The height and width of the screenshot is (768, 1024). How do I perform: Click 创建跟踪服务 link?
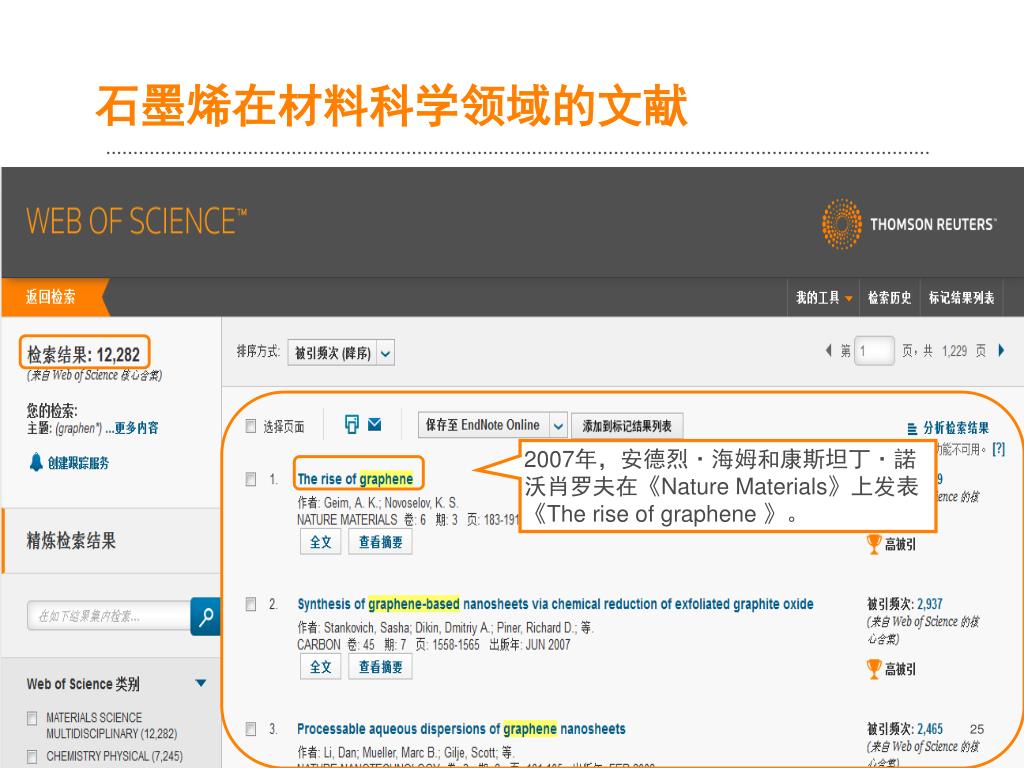[x=78, y=463]
